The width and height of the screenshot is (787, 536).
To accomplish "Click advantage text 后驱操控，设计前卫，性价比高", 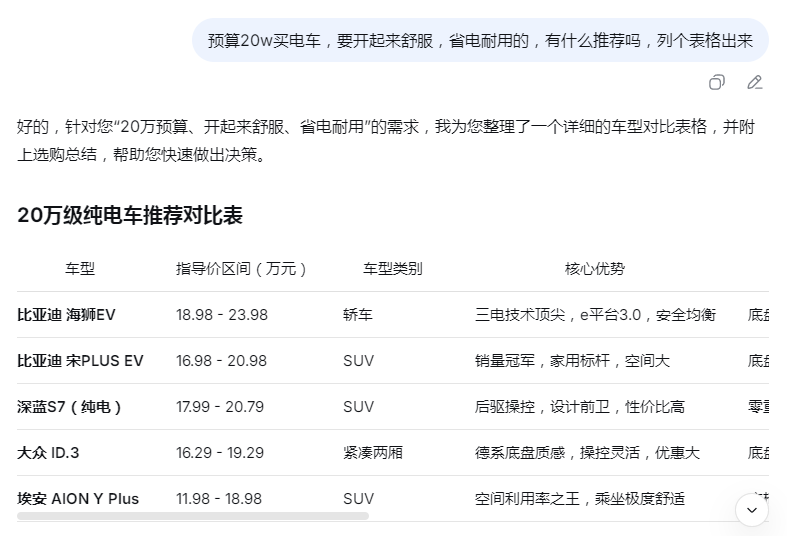I will coord(580,407).
